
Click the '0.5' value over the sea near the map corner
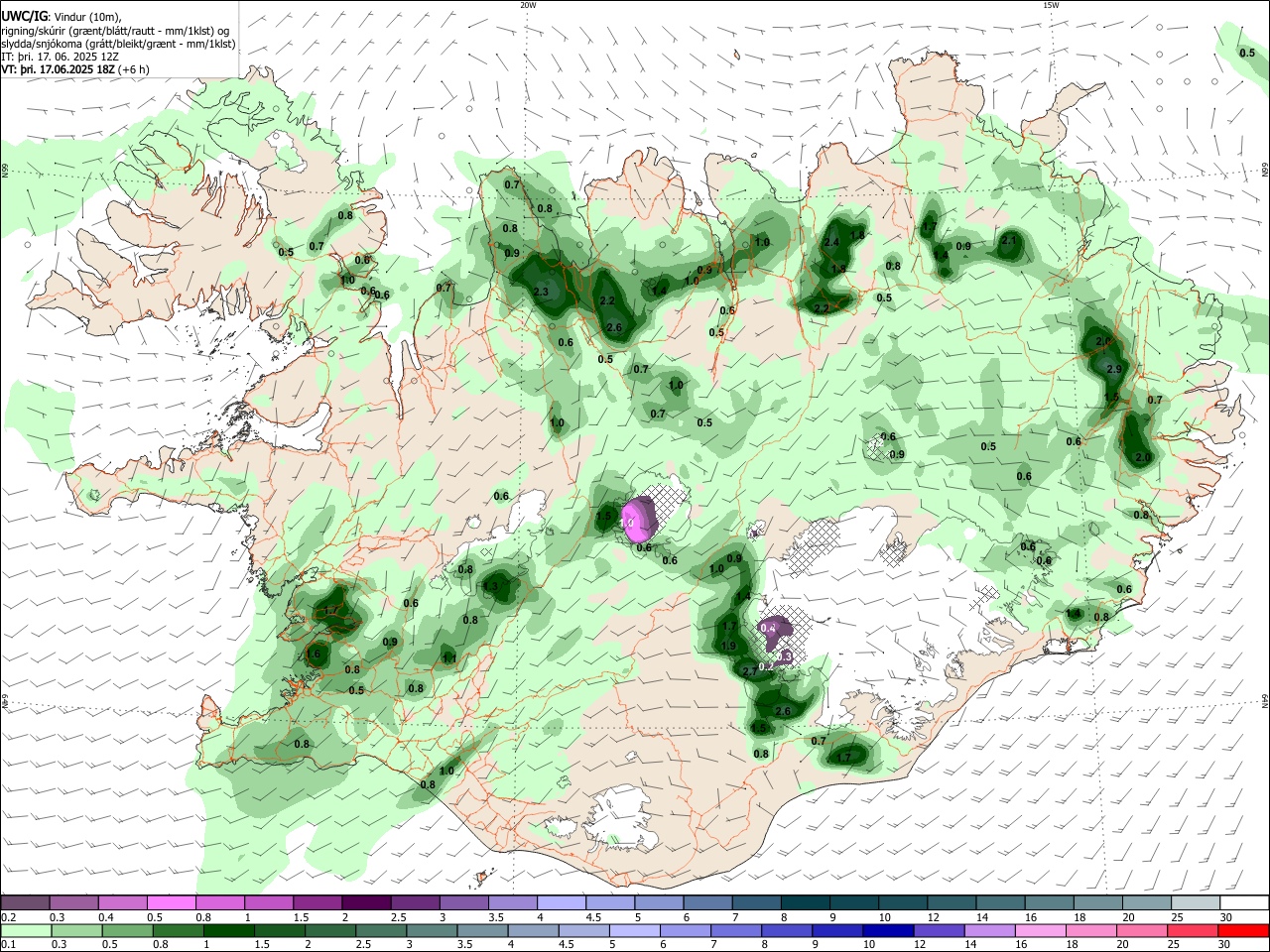[1247, 53]
